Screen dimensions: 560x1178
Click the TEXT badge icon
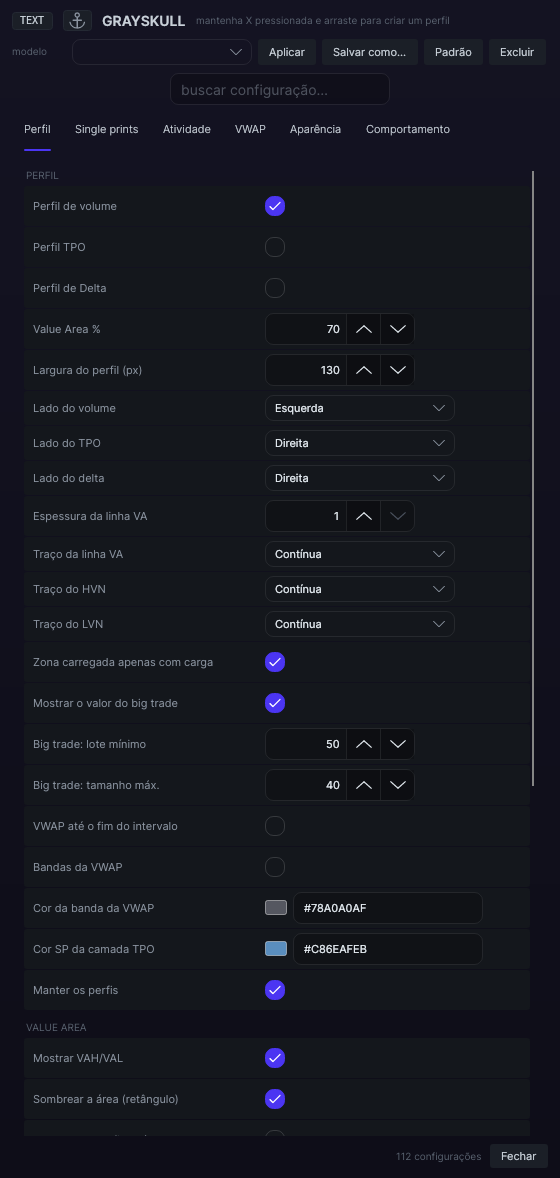32,21
